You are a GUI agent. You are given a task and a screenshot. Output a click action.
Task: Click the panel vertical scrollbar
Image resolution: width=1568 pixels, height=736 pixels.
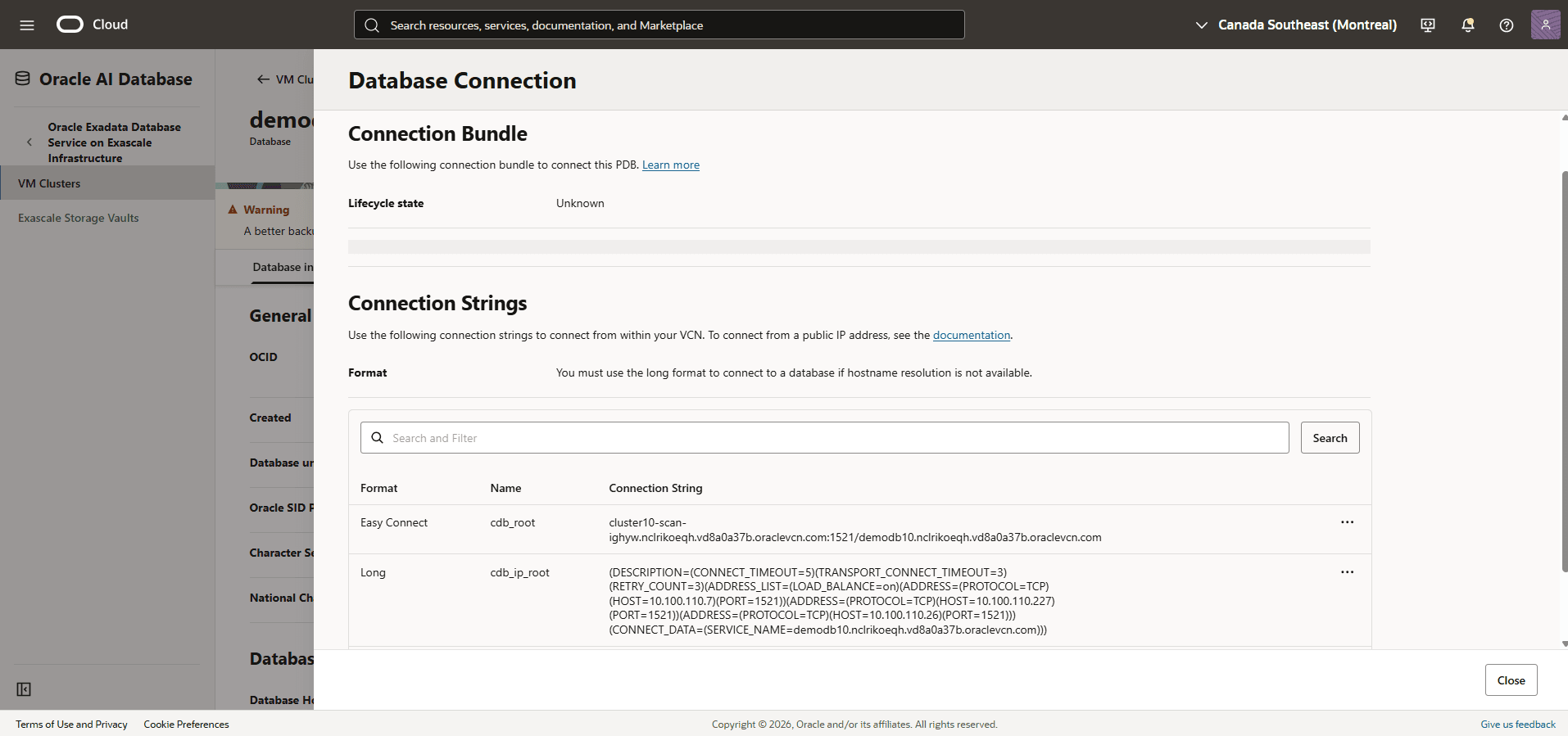tap(1564, 373)
